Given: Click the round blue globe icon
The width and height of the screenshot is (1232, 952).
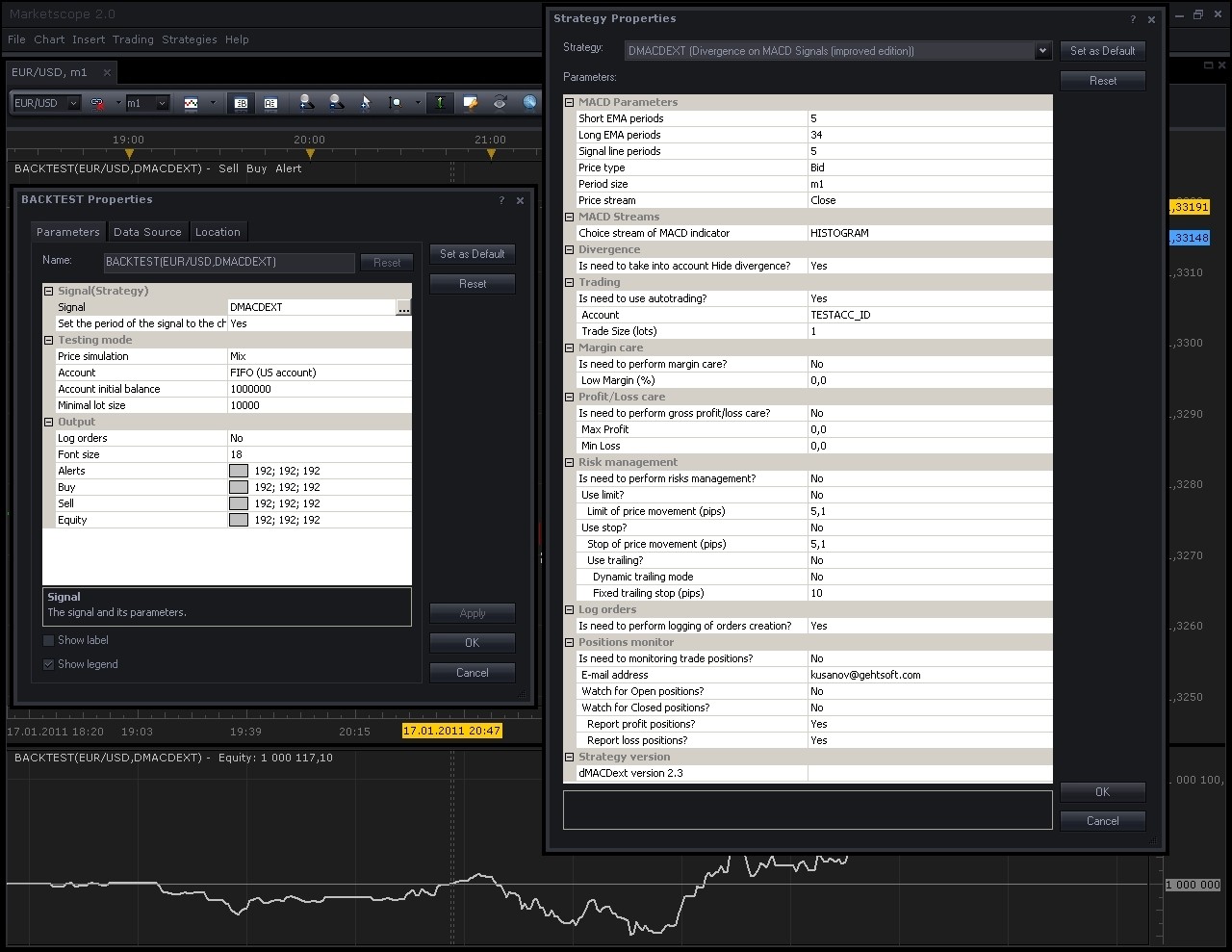Looking at the screenshot, I should 529,103.
